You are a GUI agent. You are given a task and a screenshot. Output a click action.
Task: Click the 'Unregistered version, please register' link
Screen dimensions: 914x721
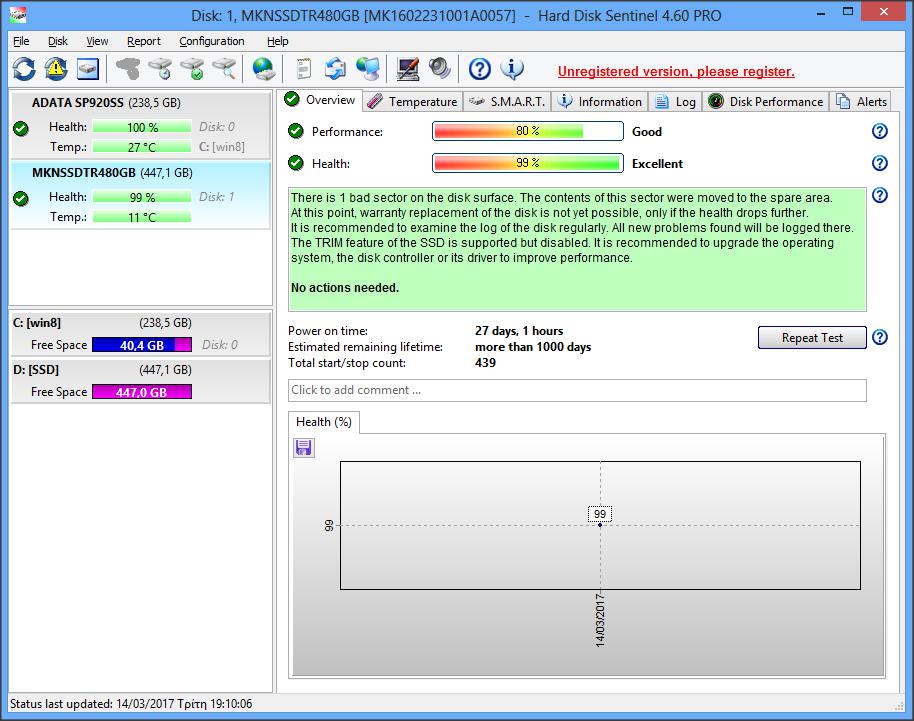(676, 71)
